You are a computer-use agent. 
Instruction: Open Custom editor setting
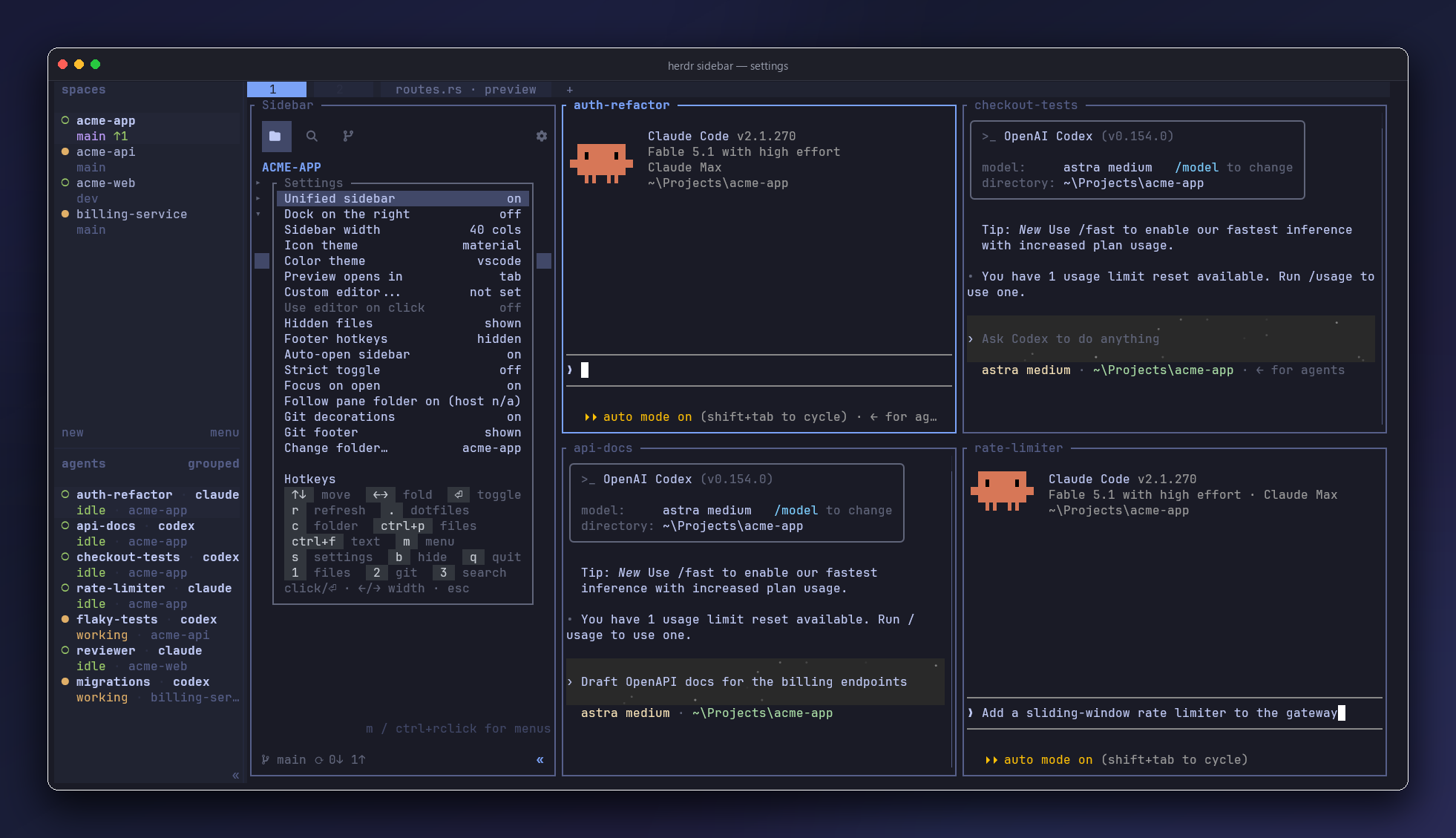402,292
